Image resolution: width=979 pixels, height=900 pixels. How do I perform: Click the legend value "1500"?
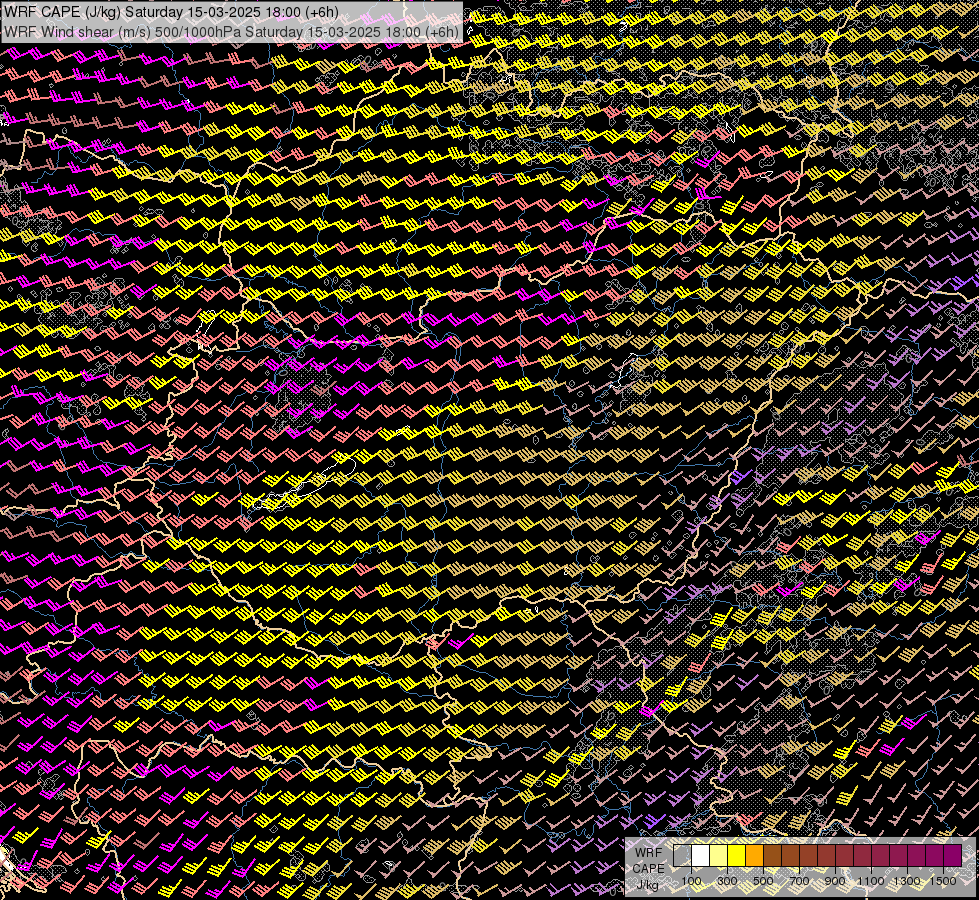tap(943, 881)
